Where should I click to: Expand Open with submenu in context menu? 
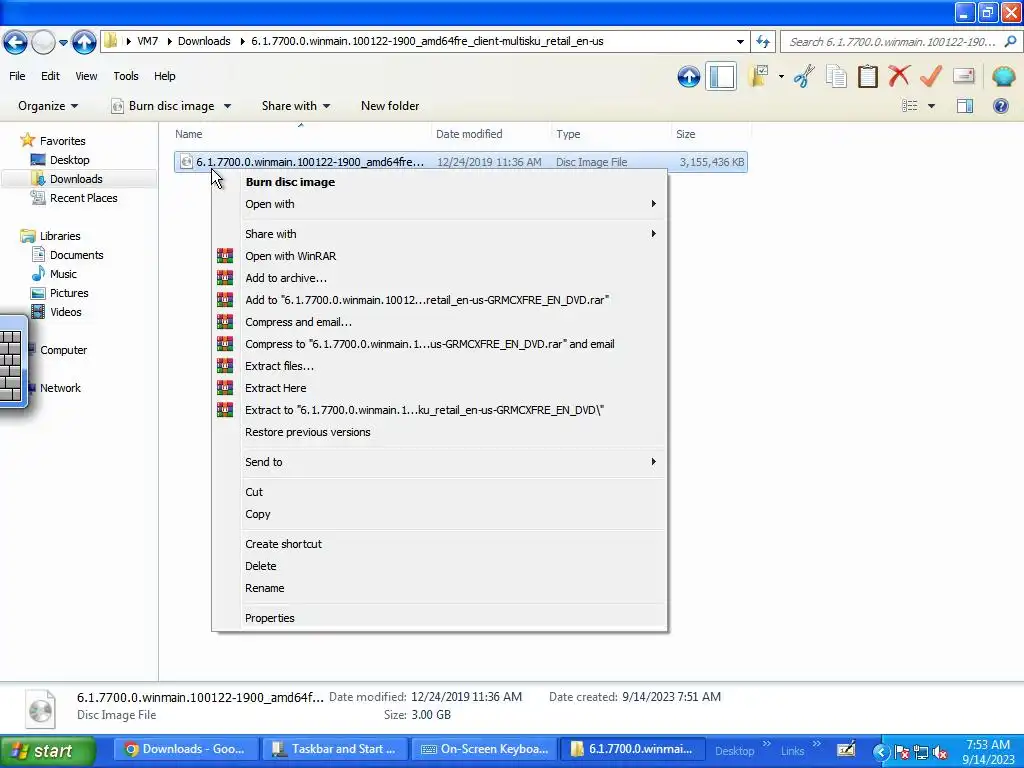[x=440, y=204]
